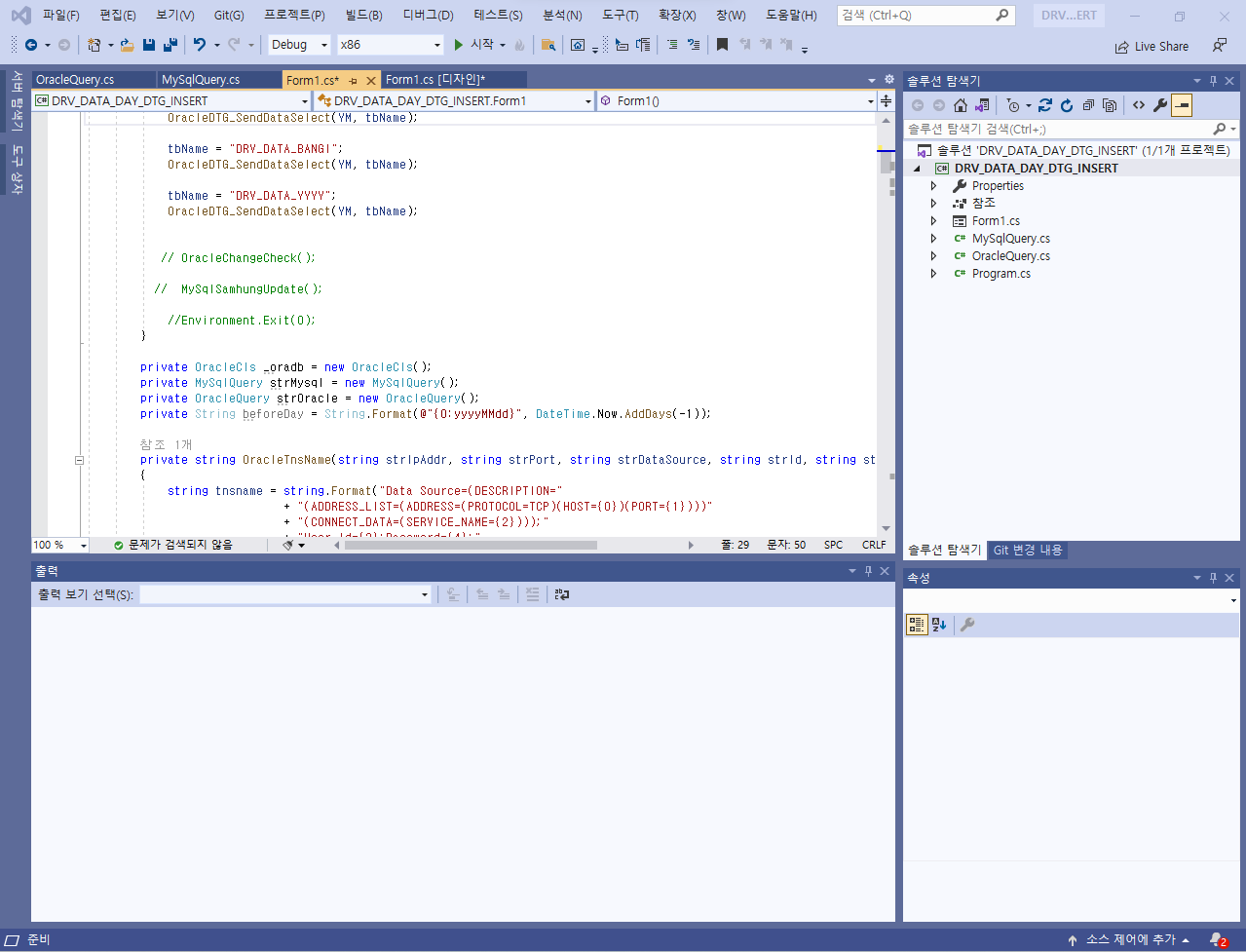The image size is (1246, 952).
Task: Save the current file with the disk icon
Action: 149,45
